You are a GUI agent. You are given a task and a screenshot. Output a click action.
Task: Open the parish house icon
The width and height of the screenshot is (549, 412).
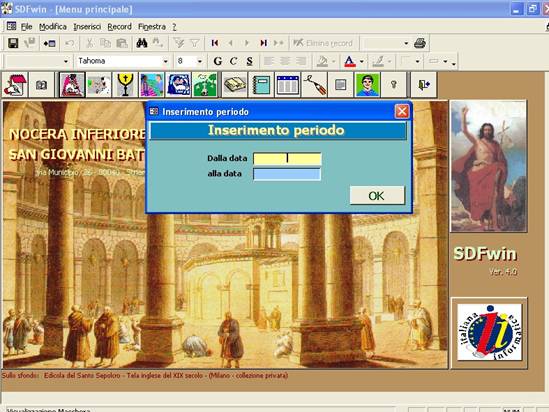tap(15, 85)
